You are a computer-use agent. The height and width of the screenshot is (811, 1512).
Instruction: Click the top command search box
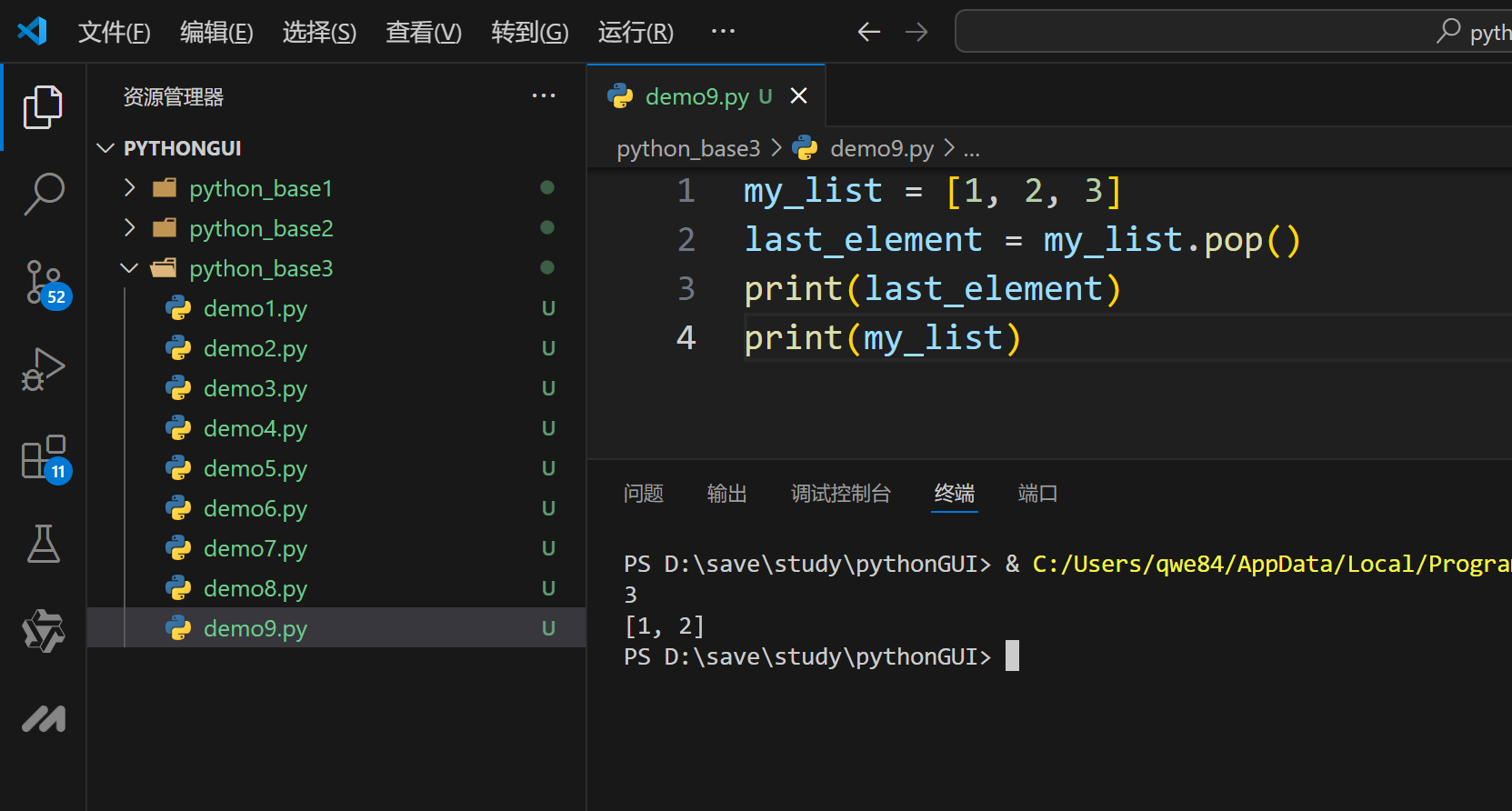[x=1233, y=32]
